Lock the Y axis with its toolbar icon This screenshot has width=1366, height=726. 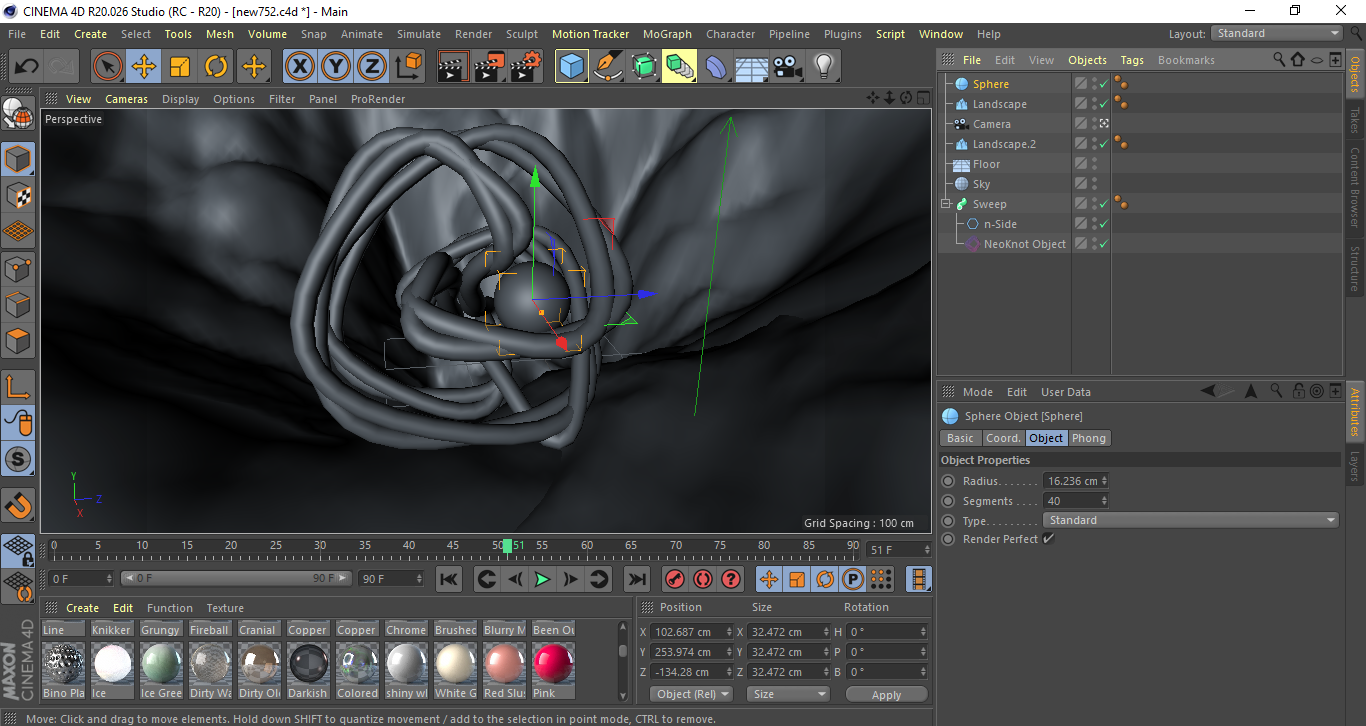tap(335, 66)
